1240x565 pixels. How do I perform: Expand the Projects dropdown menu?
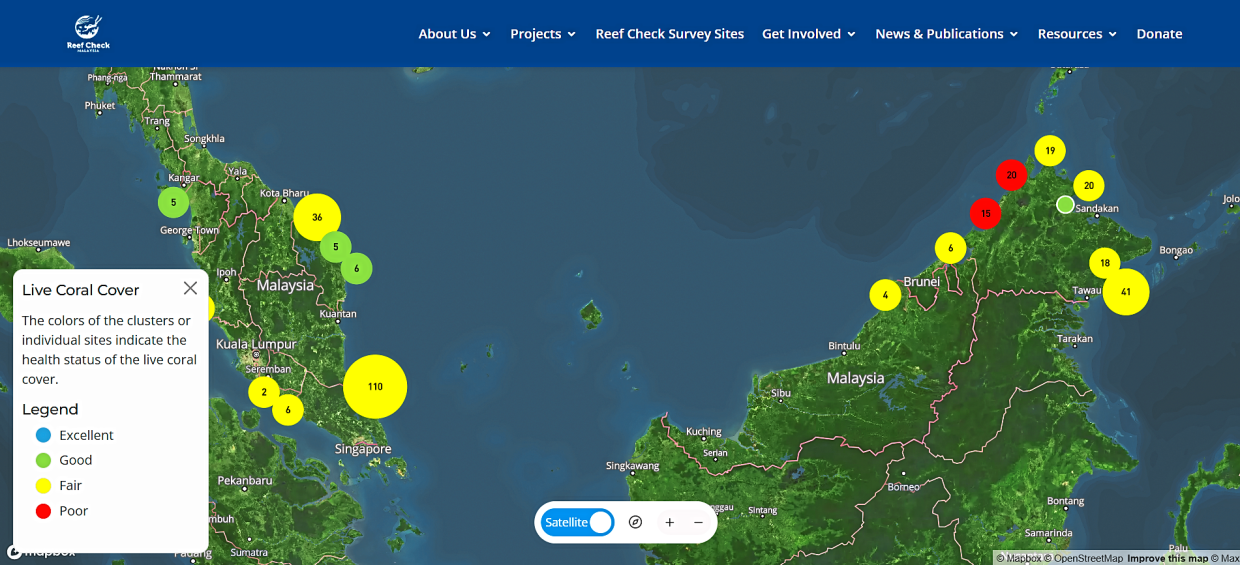point(543,34)
